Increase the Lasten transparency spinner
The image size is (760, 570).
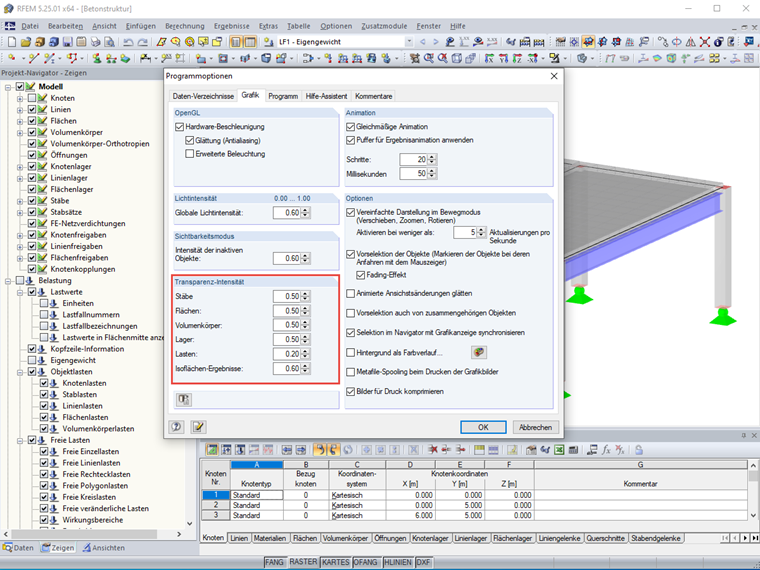click(305, 351)
